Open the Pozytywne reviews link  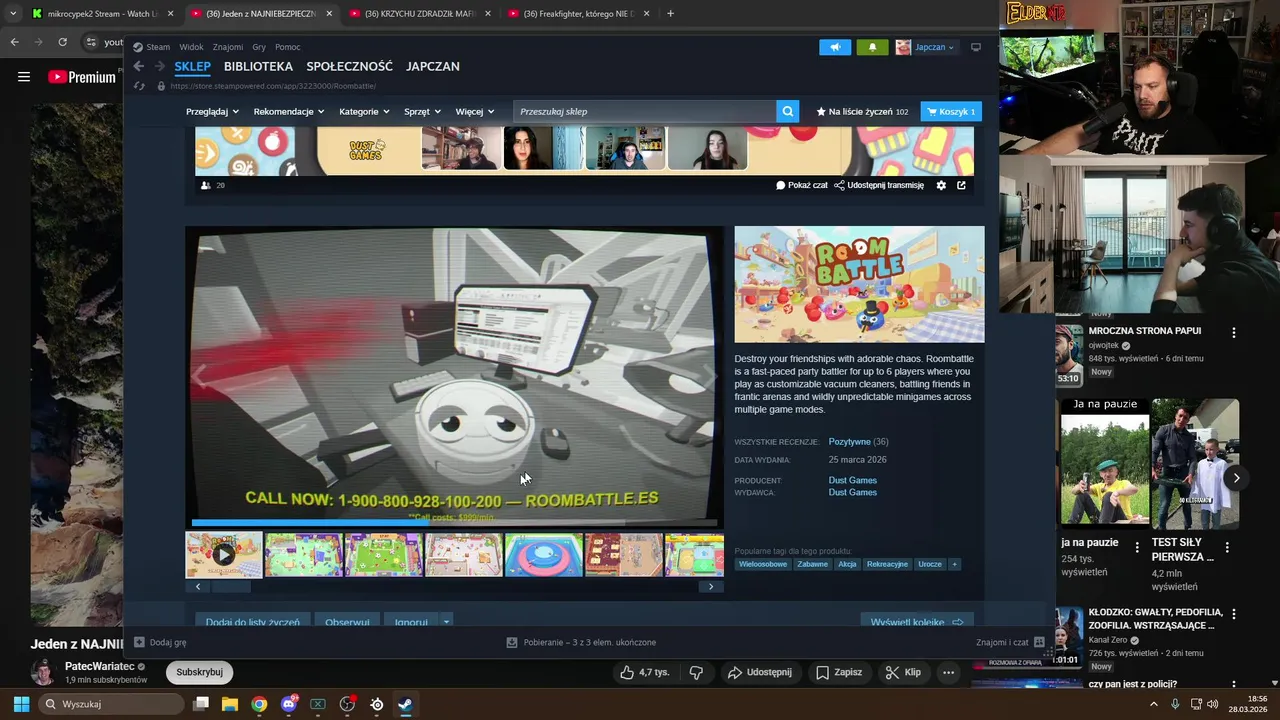tap(849, 442)
